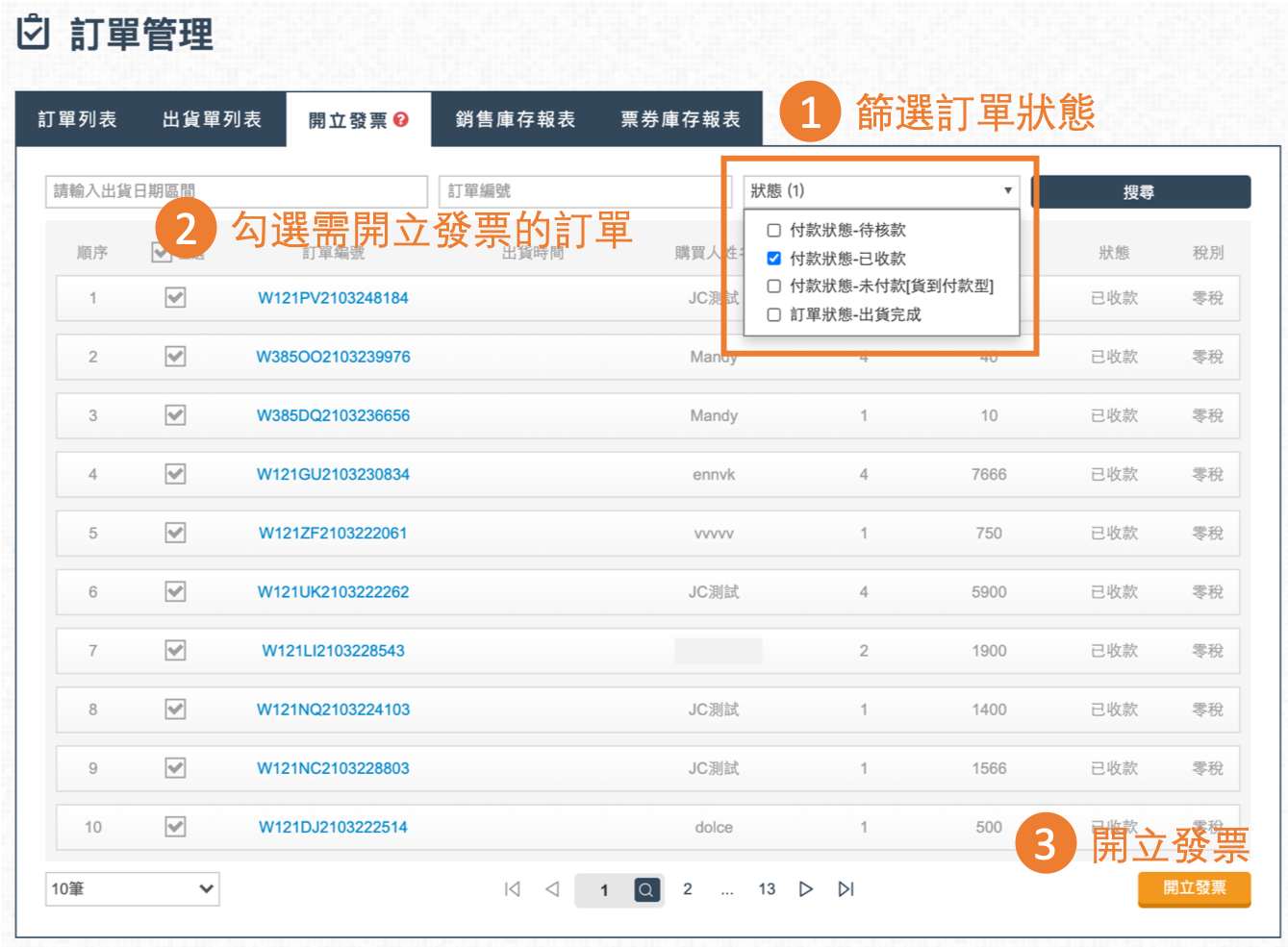The width and height of the screenshot is (1288, 947).
Task: Open 票券庫存報表 tab
Action: pos(681,119)
